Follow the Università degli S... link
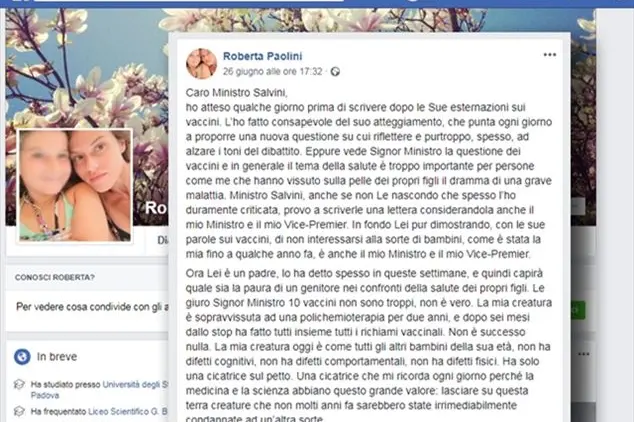The height and width of the screenshot is (422, 634). [x=135, y=384]
